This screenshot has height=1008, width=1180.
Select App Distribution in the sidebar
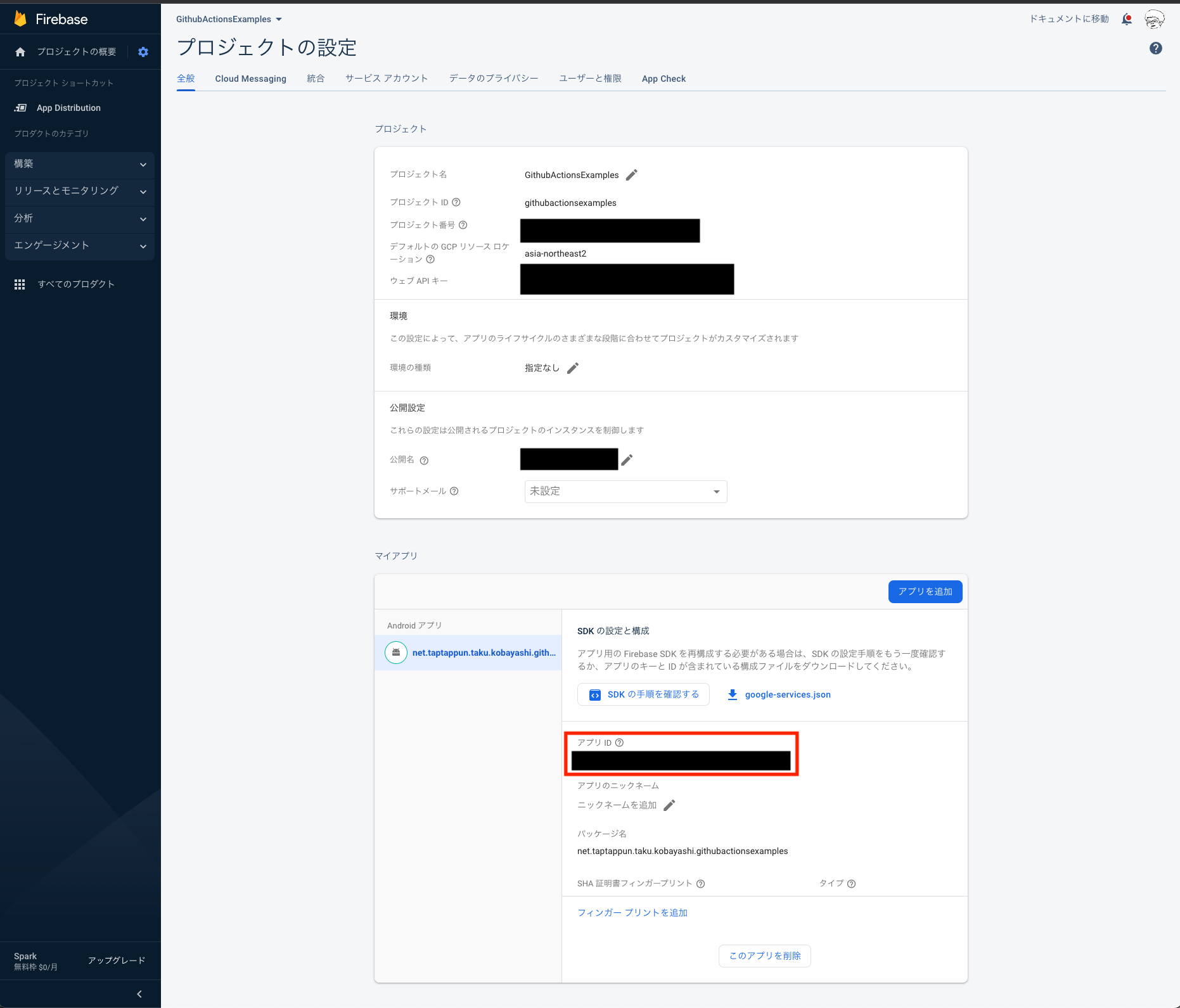click(x=68, y=107)
